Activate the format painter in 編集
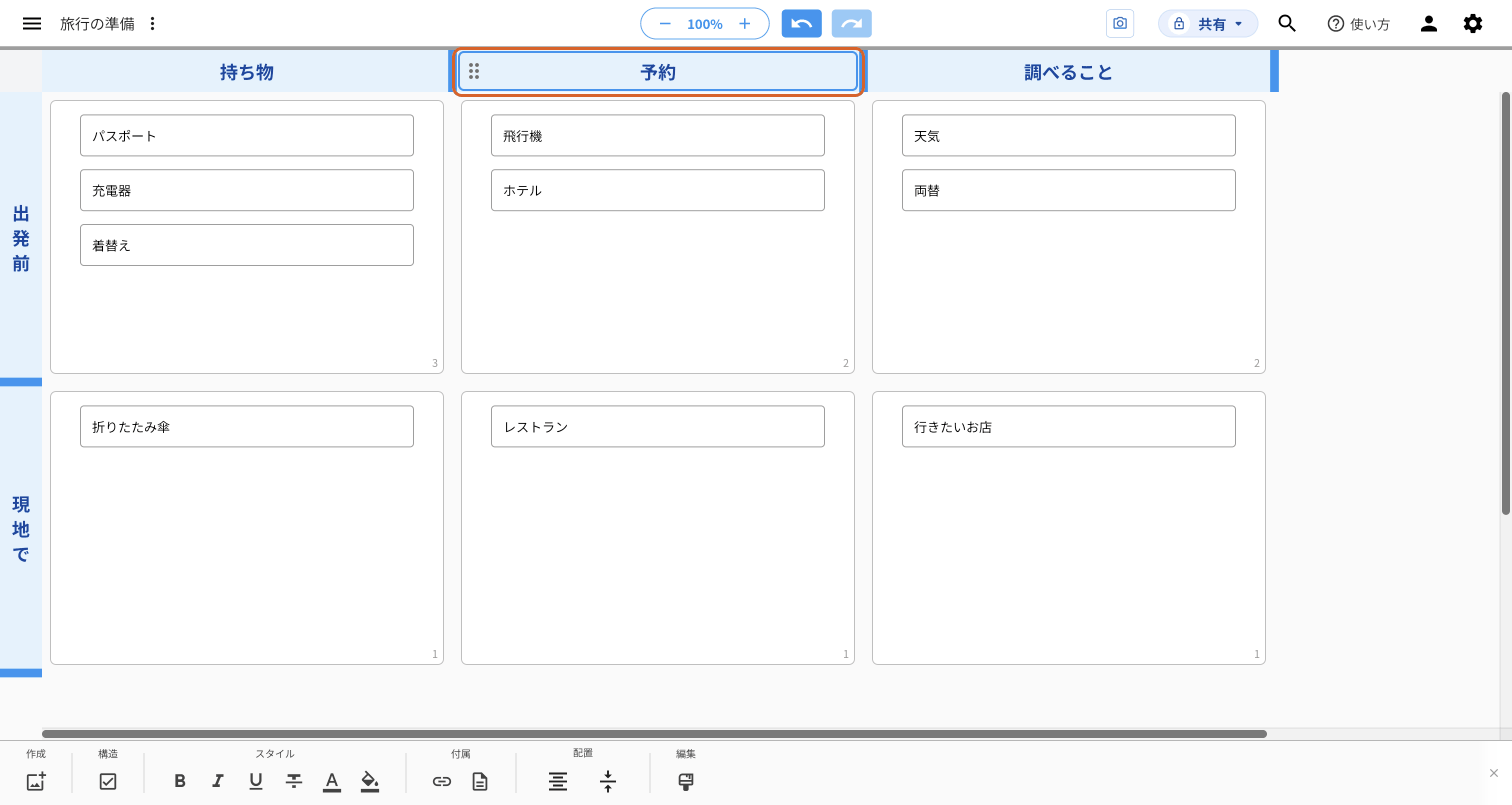 (x=686, y=782)
